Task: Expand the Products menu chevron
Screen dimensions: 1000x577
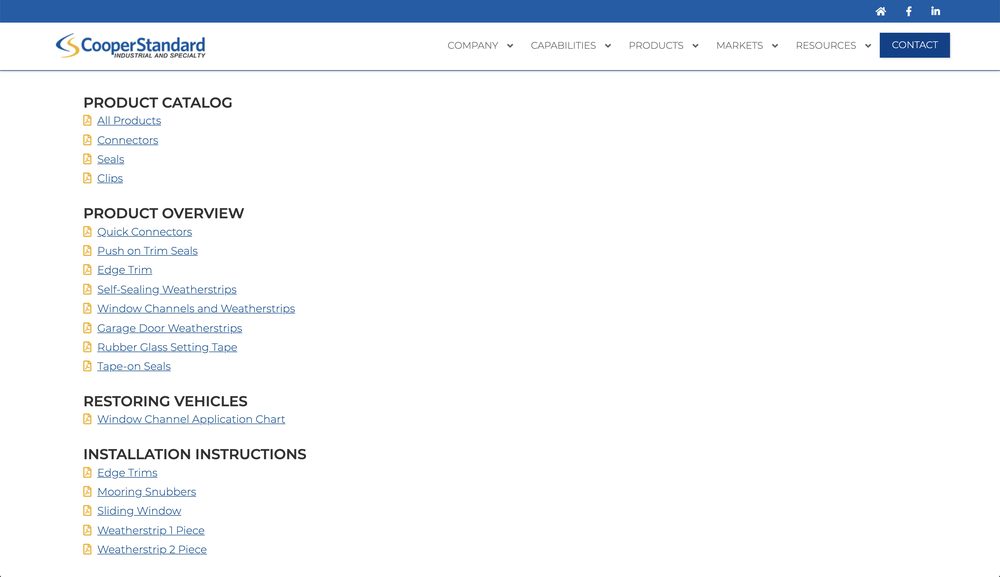Action: click(695, 46)
